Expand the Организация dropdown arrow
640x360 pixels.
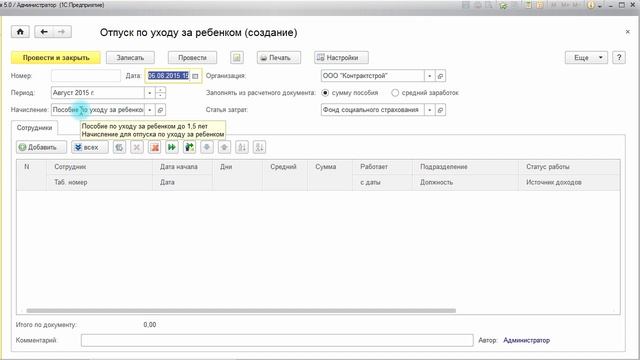429,76
